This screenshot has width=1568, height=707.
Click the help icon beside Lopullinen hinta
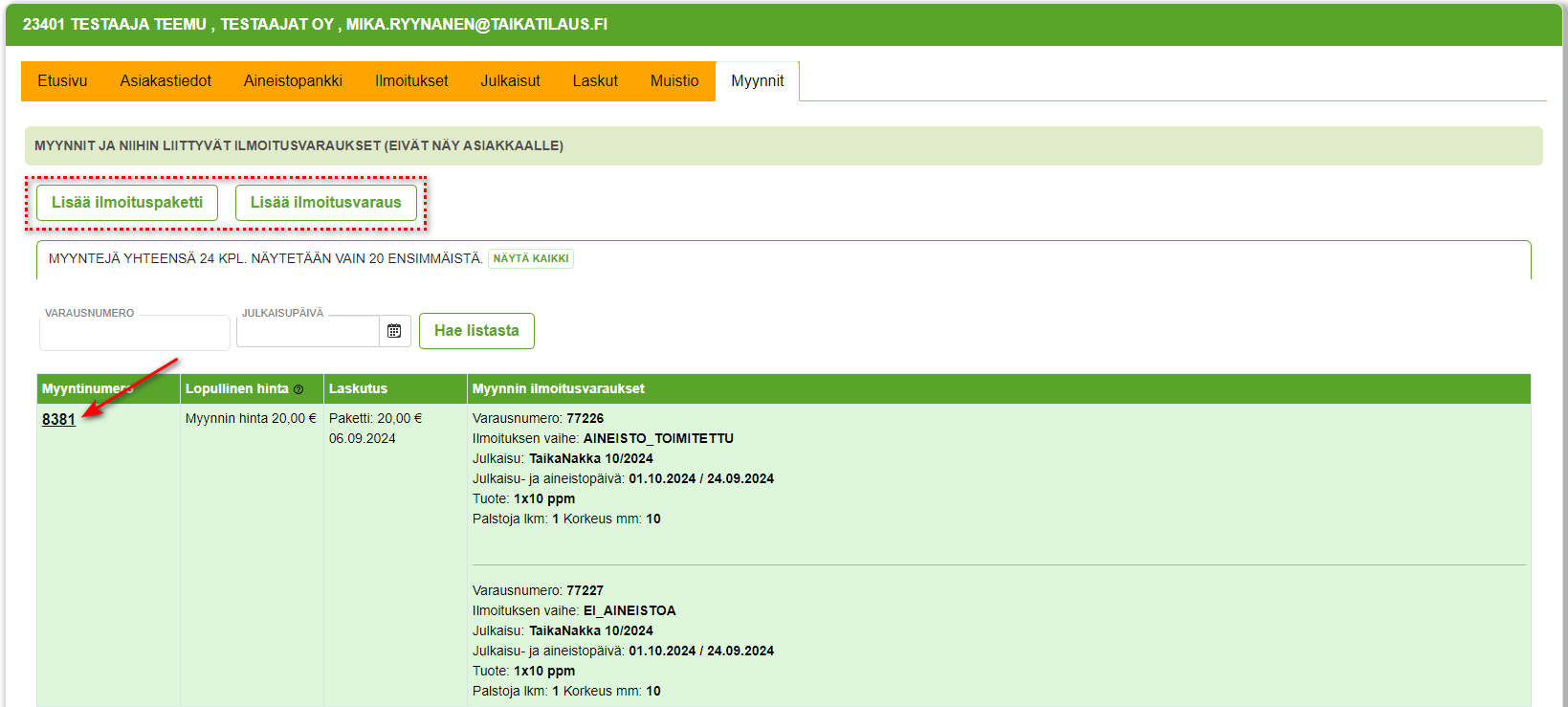(x=298, y=389)
